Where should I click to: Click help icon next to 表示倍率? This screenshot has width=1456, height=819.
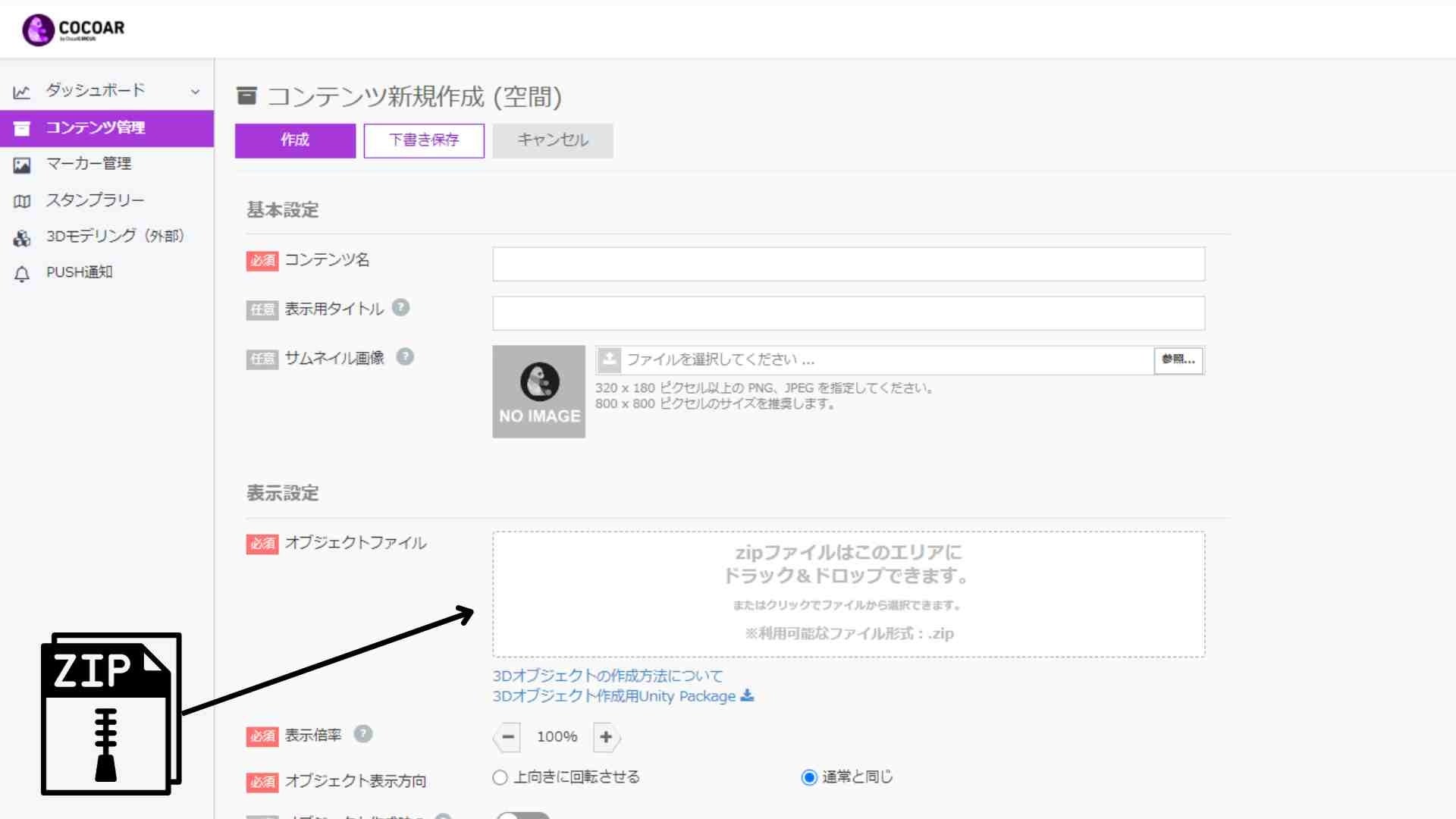tap(363, 733)
